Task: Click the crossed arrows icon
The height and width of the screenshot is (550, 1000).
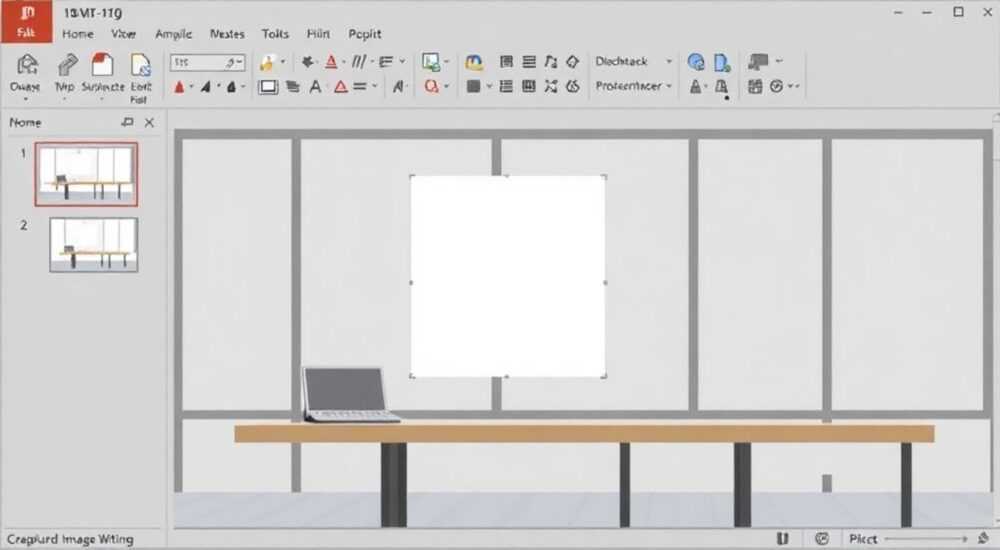Action: pyautogui.click(x=551, y=86)
